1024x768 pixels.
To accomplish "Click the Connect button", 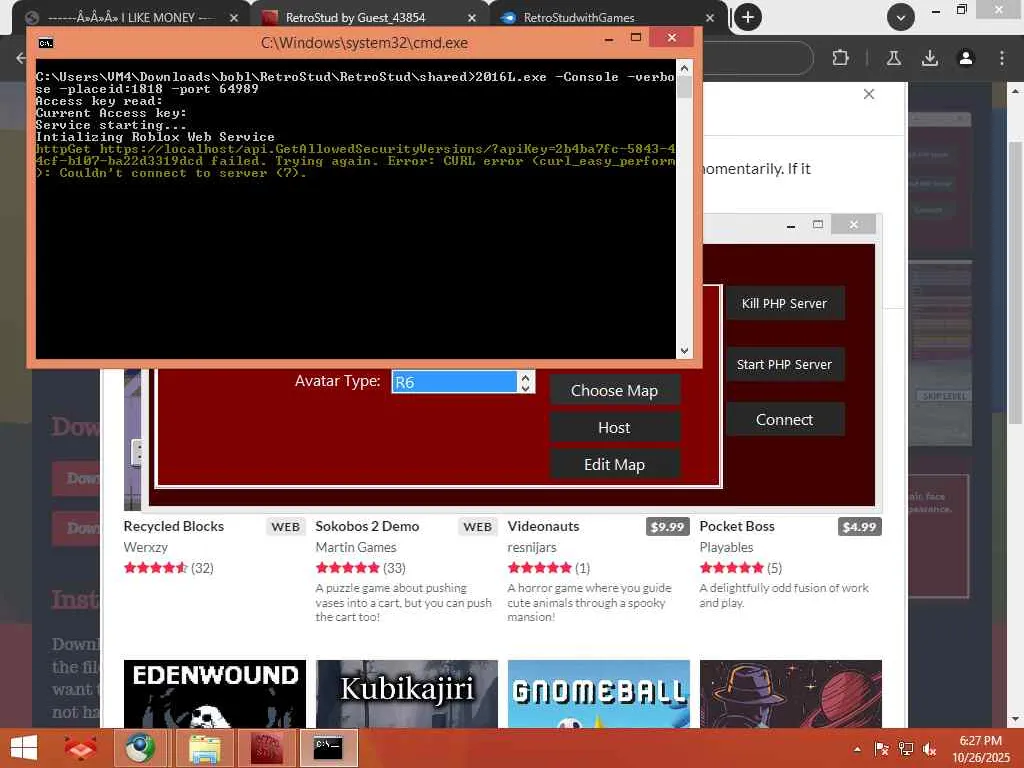I will point(784,419).
